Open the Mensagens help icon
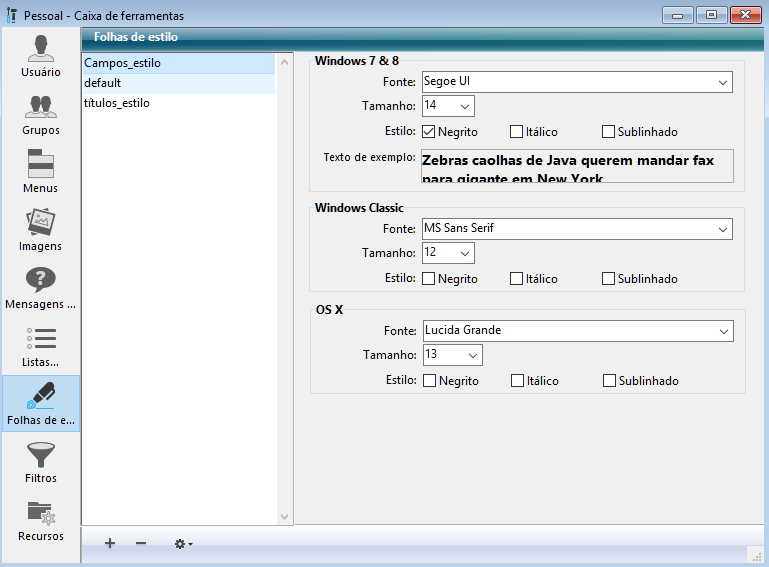 [41, 281]
